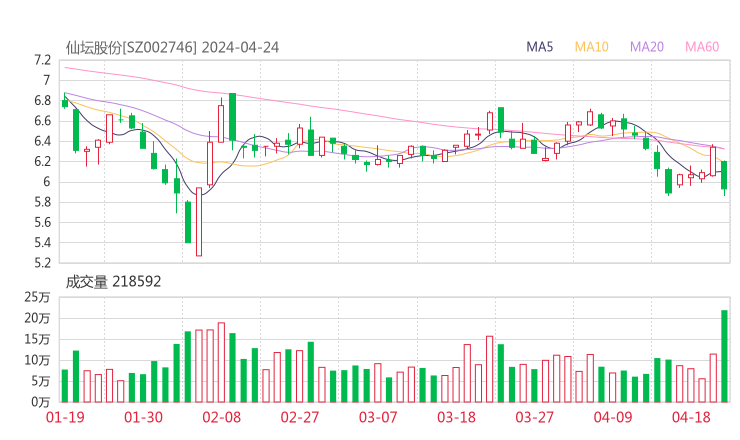Click the 02-08 date axis label

pos(222,417)
